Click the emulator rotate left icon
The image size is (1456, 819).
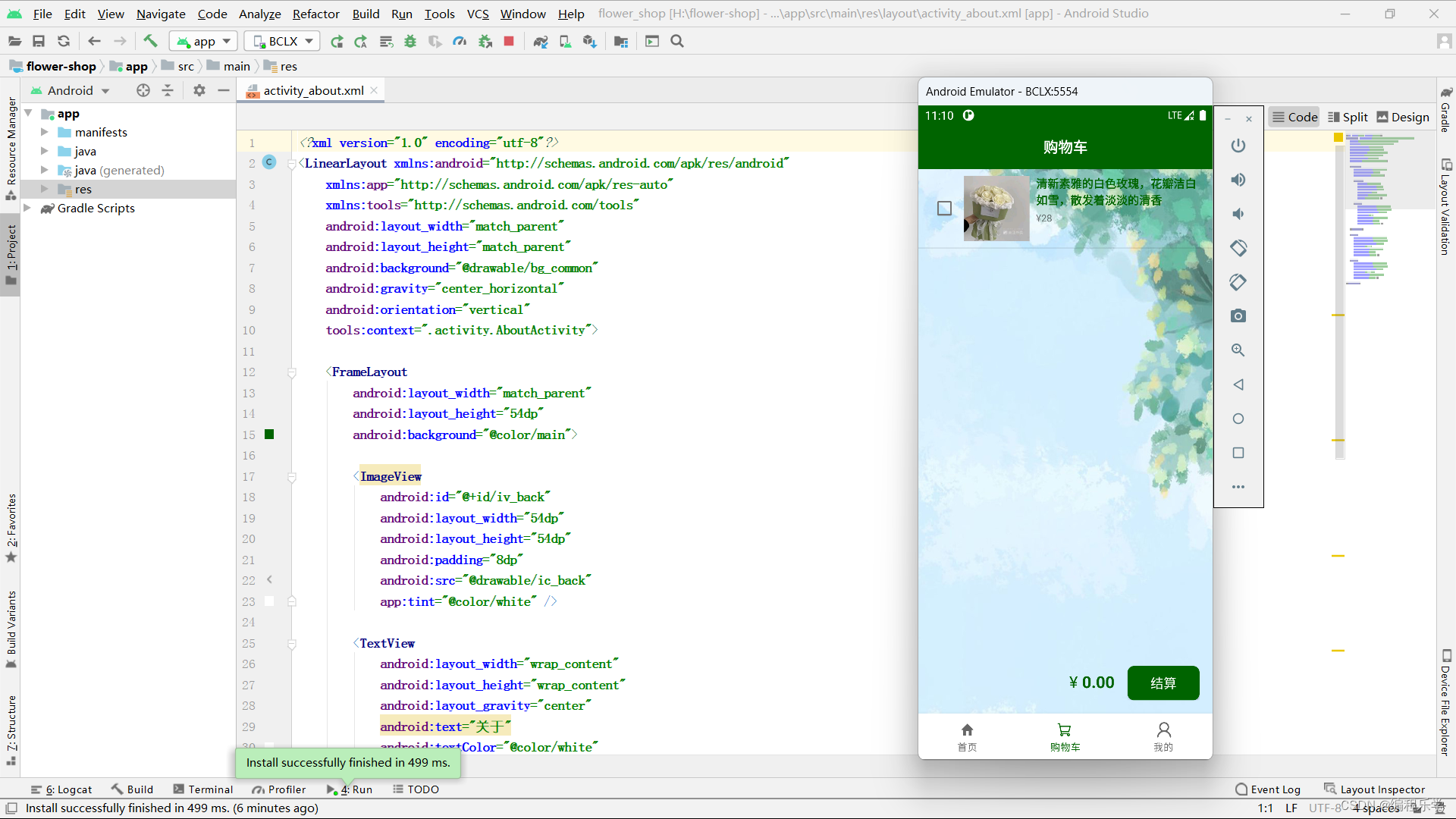pos(1238,248)
